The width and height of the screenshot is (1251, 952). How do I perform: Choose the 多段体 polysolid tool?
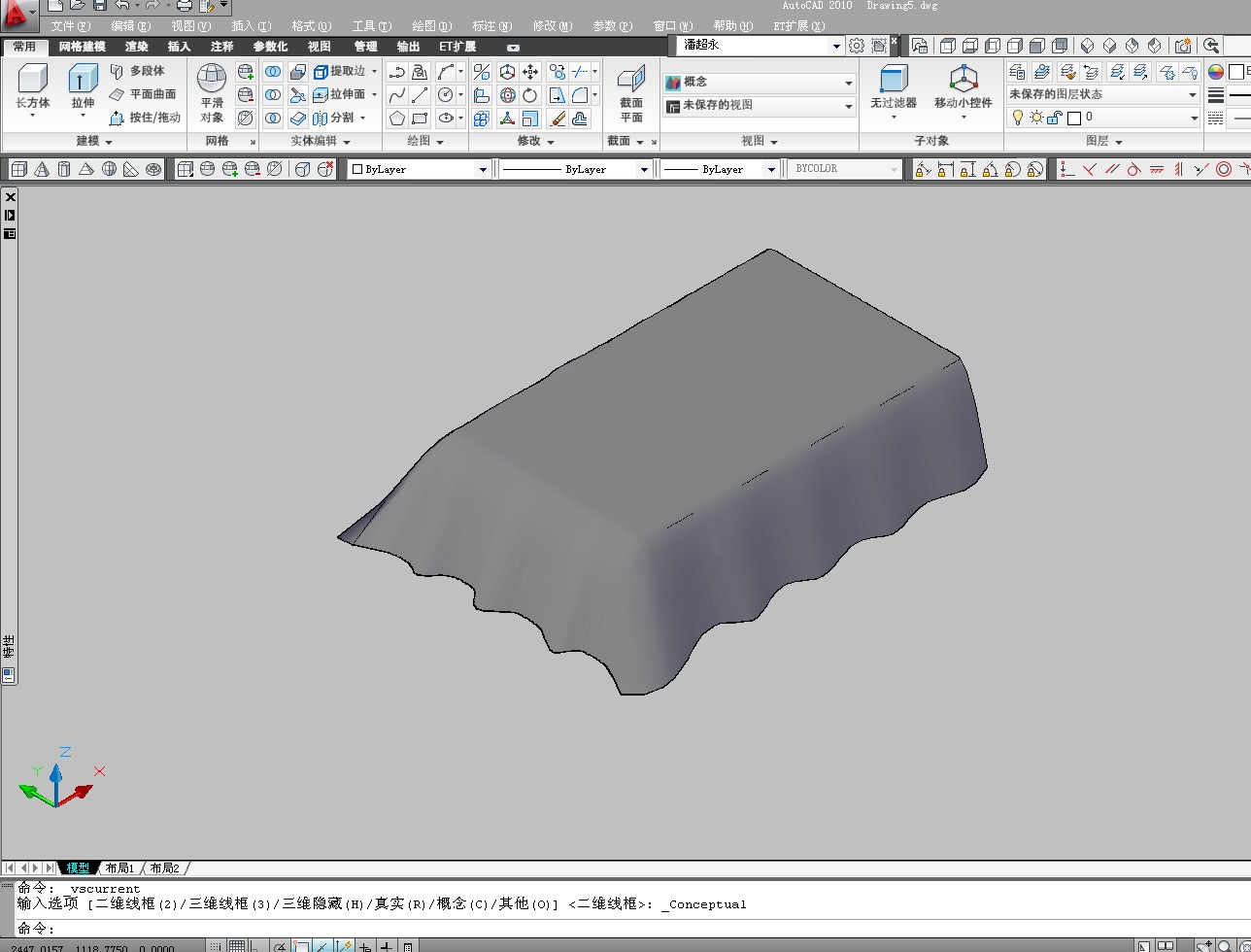click(x=137, y=71)
